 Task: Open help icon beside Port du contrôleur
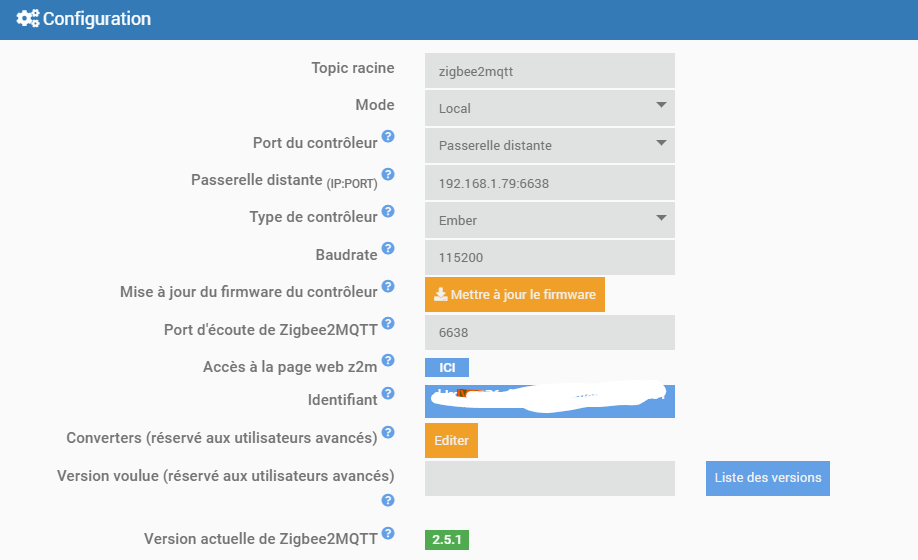[388, 136]
